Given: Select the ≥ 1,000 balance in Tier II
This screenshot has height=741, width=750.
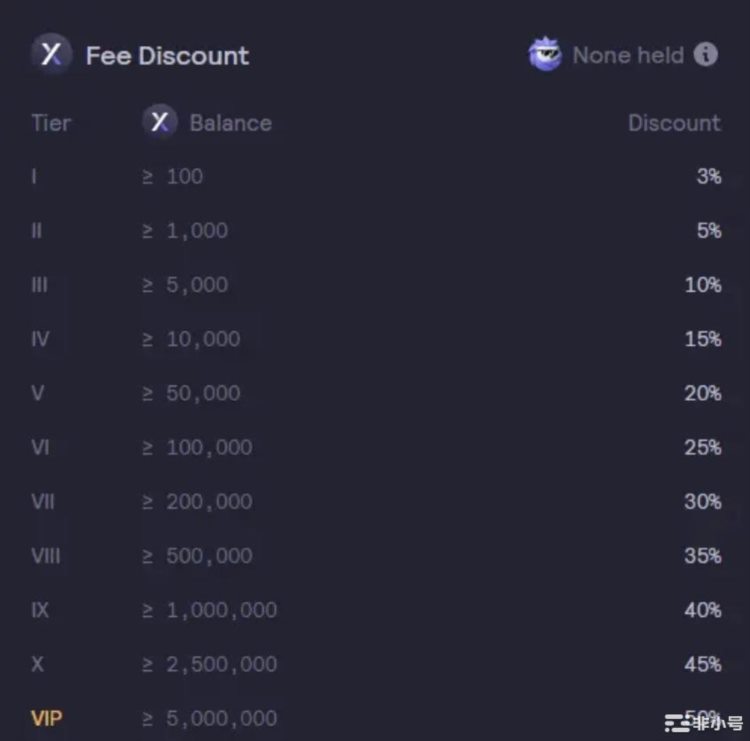Looking at the screenshot, I should click(x=185, y=231).
